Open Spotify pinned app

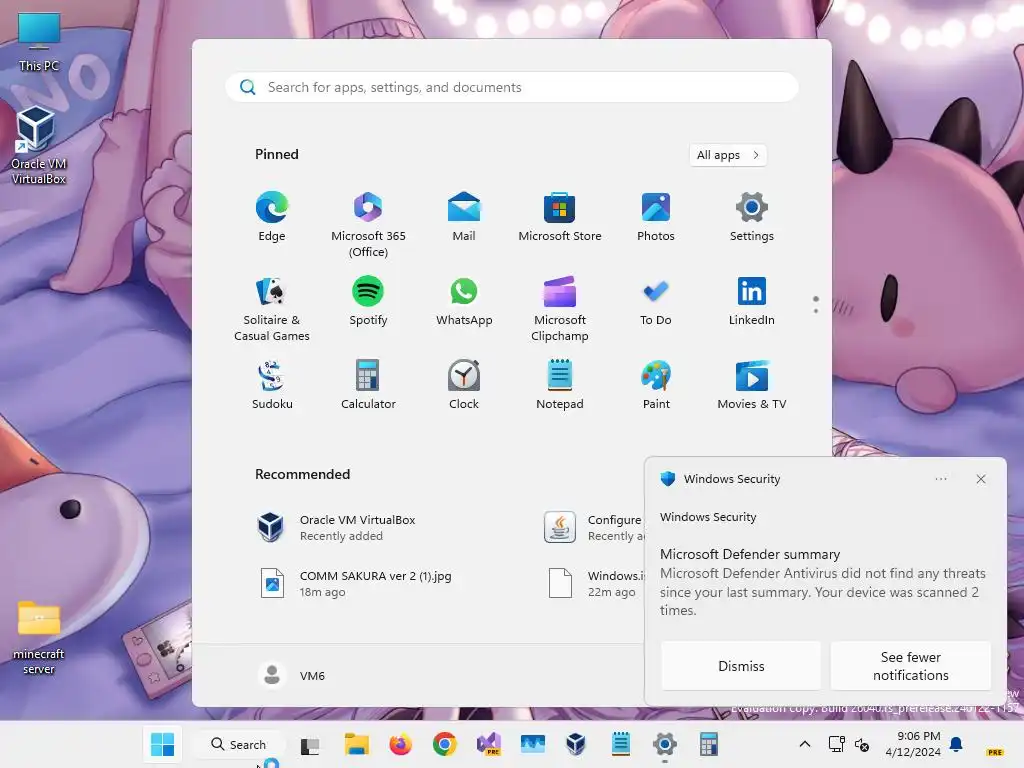point(368,301)
